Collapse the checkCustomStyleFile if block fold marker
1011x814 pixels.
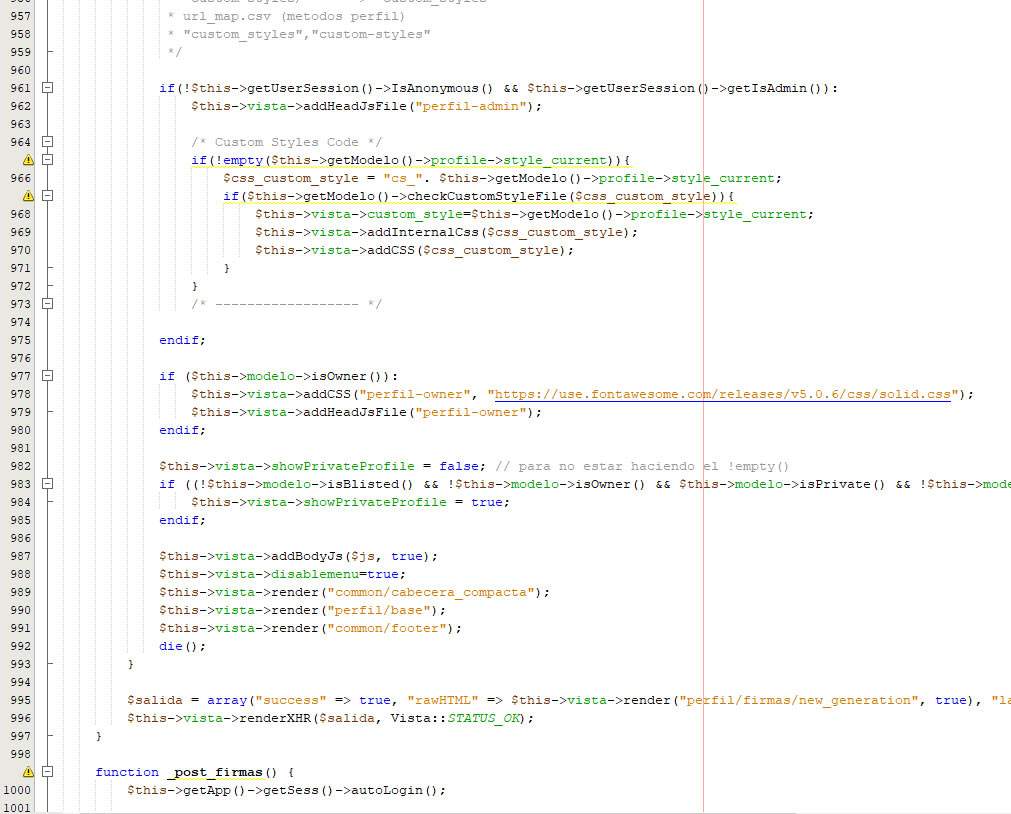[x=48, y=196]
